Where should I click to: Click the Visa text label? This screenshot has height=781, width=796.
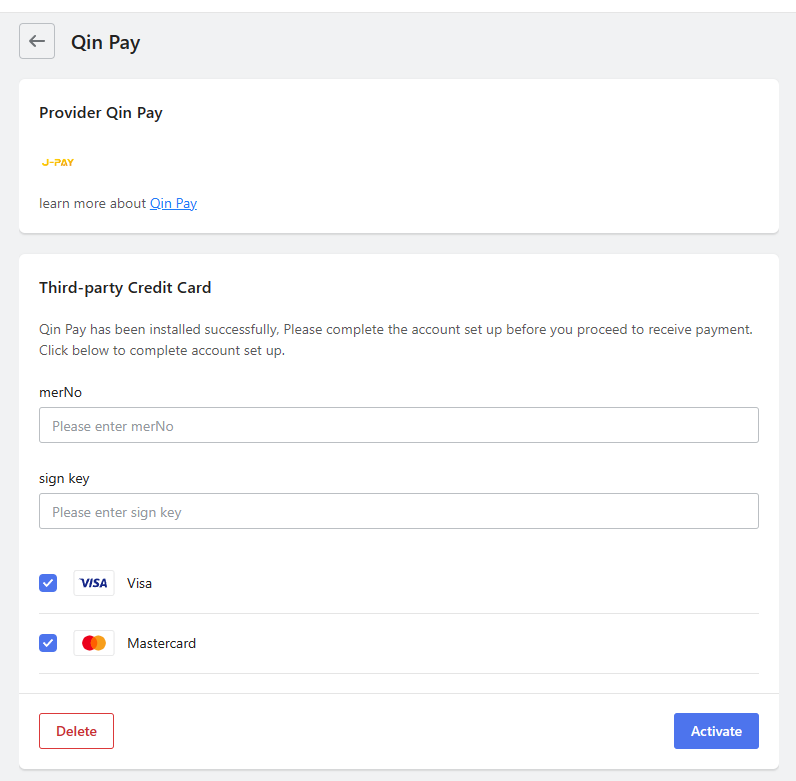click(x=139, y=583)
